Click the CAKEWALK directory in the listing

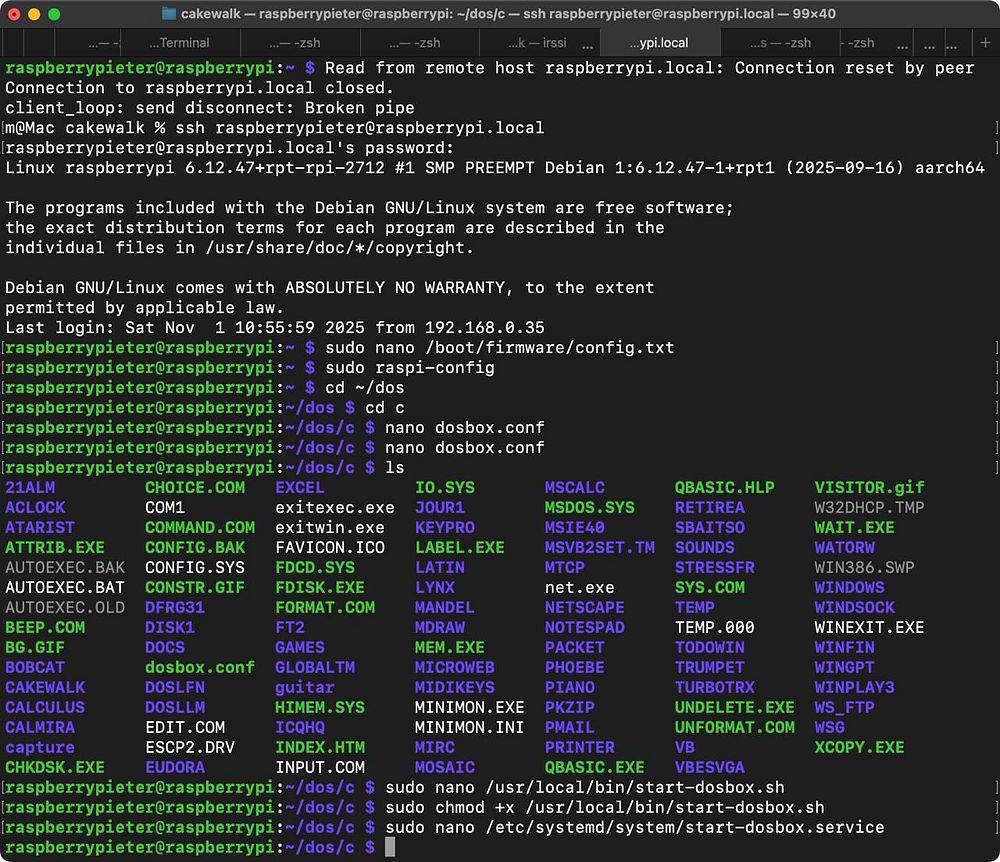point(45,687)
